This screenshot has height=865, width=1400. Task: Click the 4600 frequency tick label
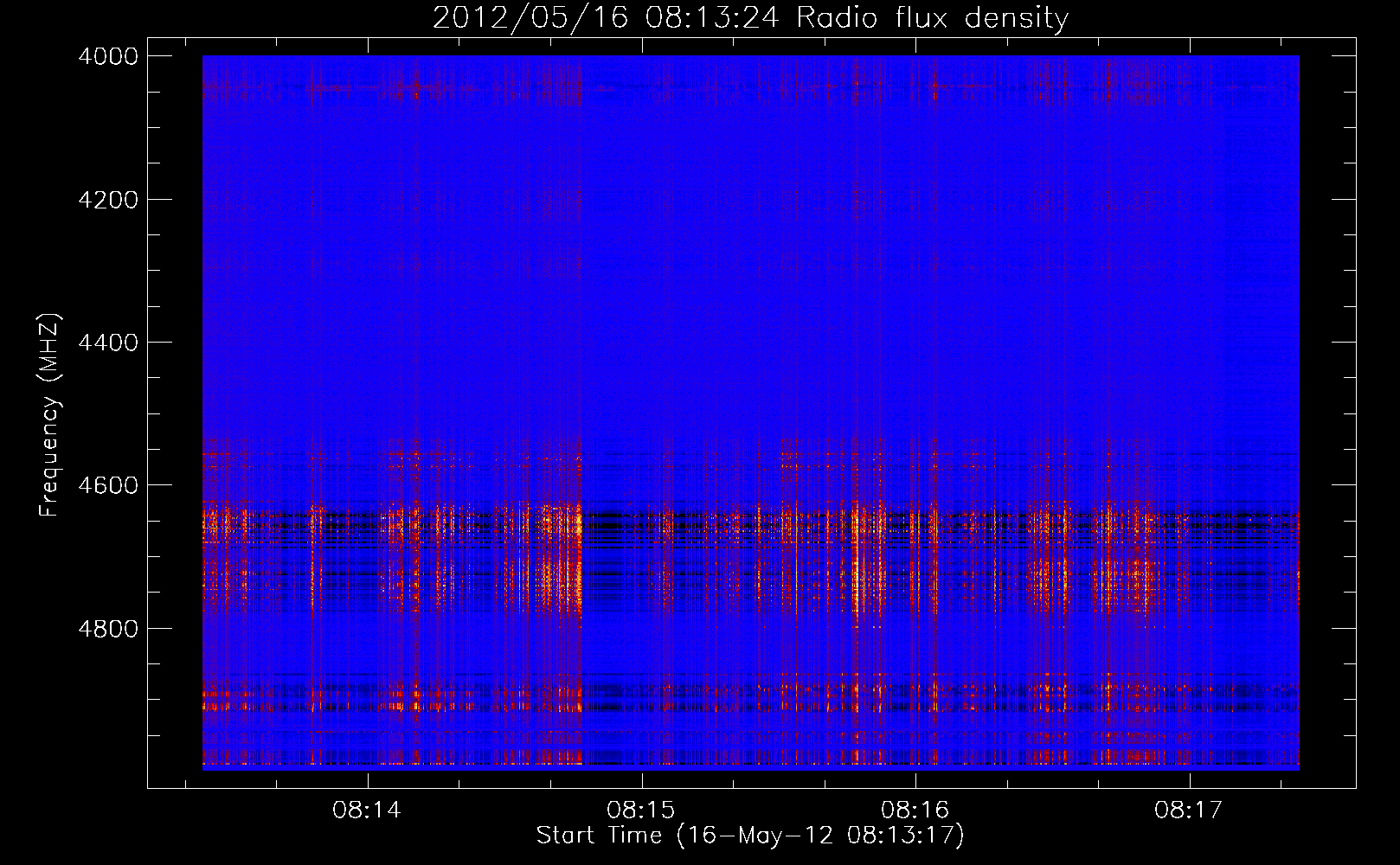pyautogui.click(x=108, y=485)
